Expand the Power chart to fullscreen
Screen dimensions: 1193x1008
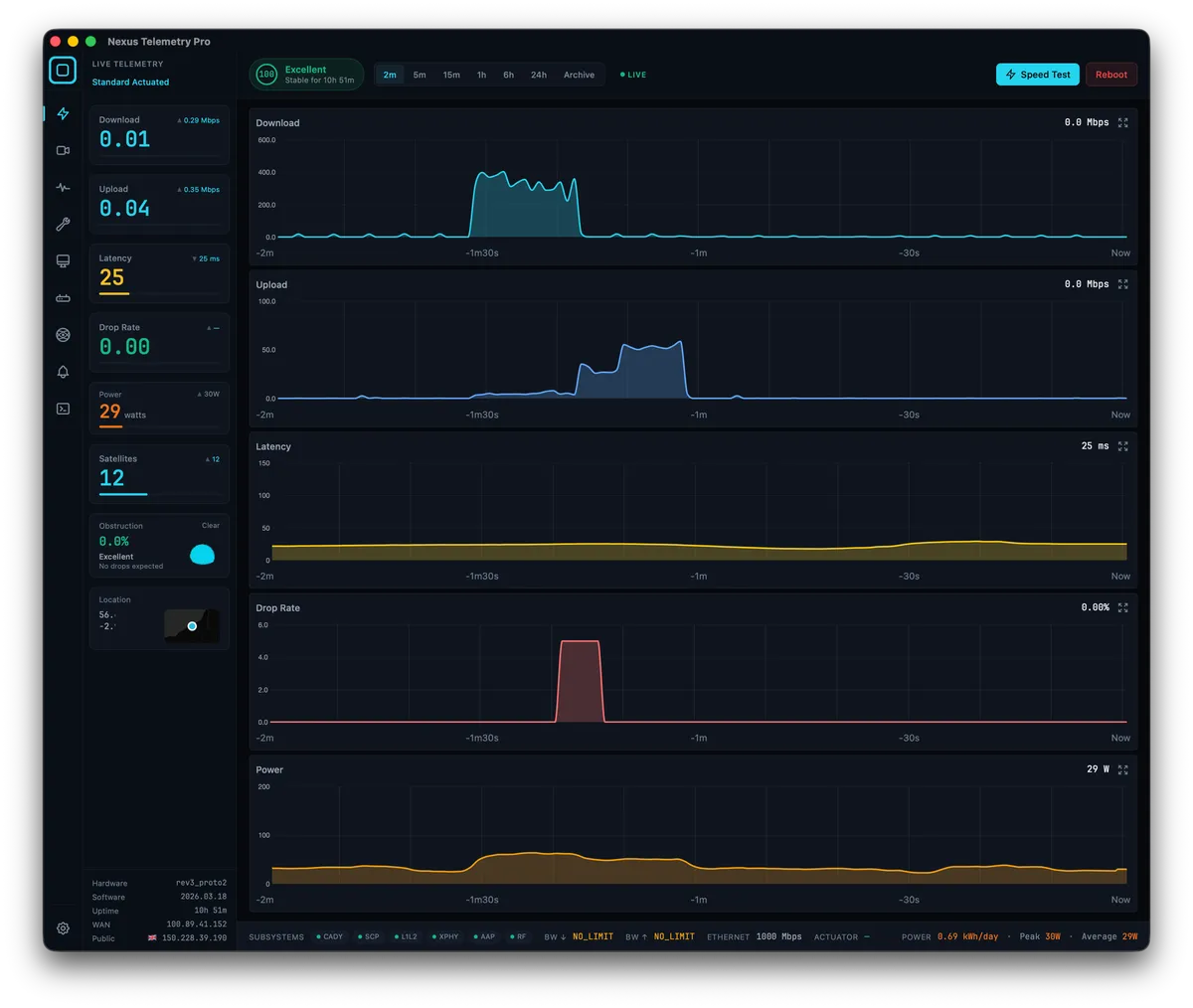(x=1123, y=769)
